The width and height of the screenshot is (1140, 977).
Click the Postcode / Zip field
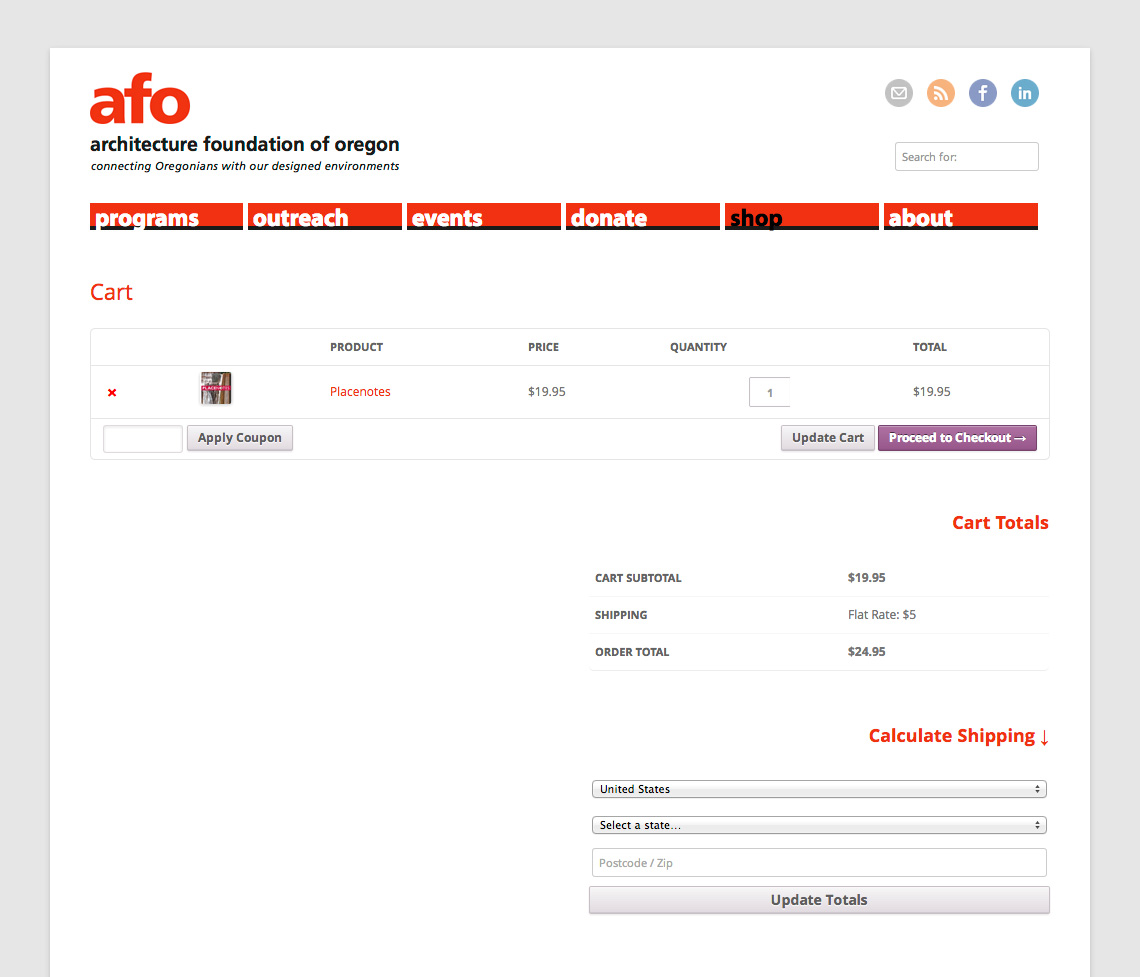pyautogui.click(x=819, y=863)
